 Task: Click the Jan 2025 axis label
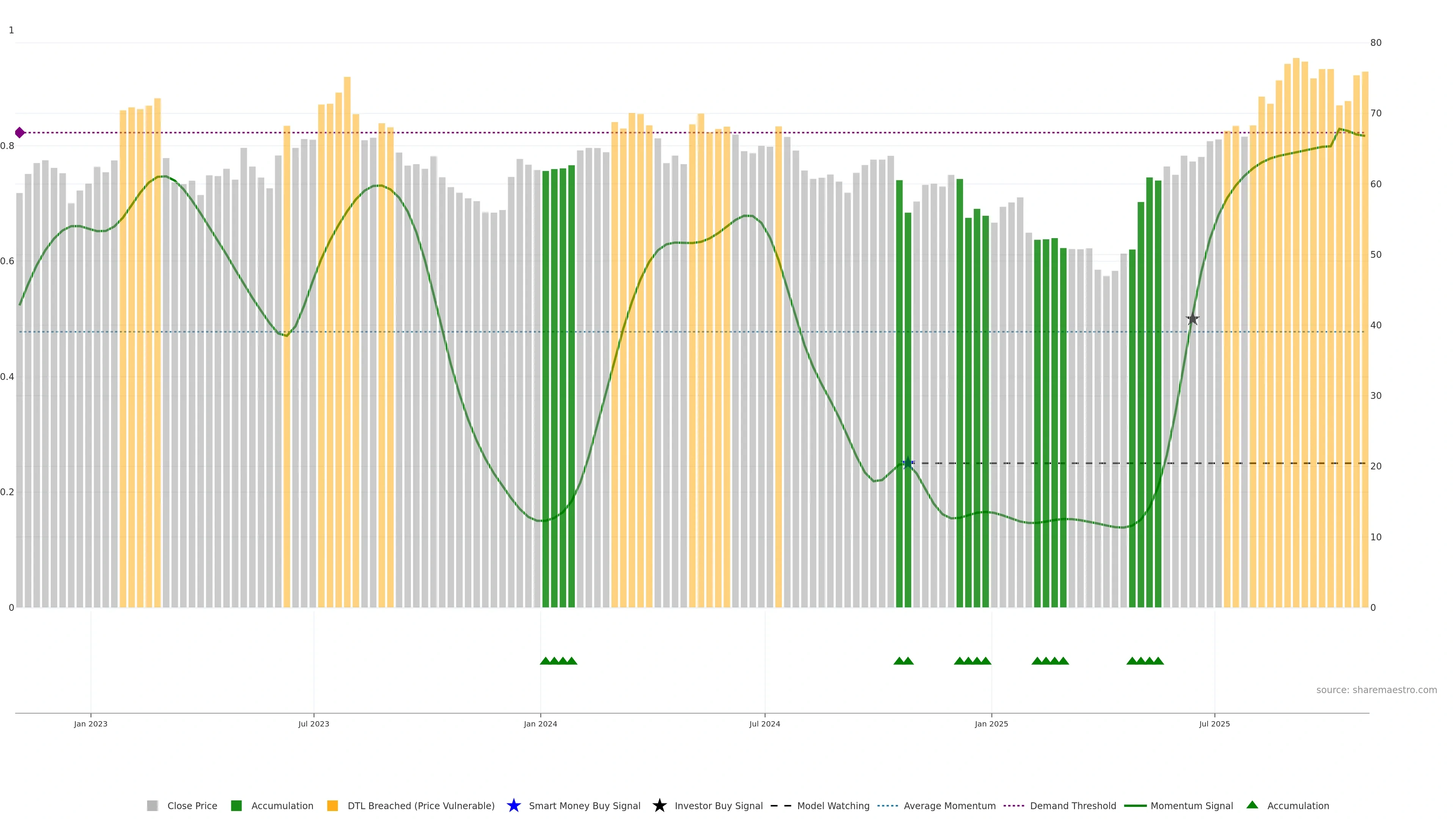tap(991, 723)
